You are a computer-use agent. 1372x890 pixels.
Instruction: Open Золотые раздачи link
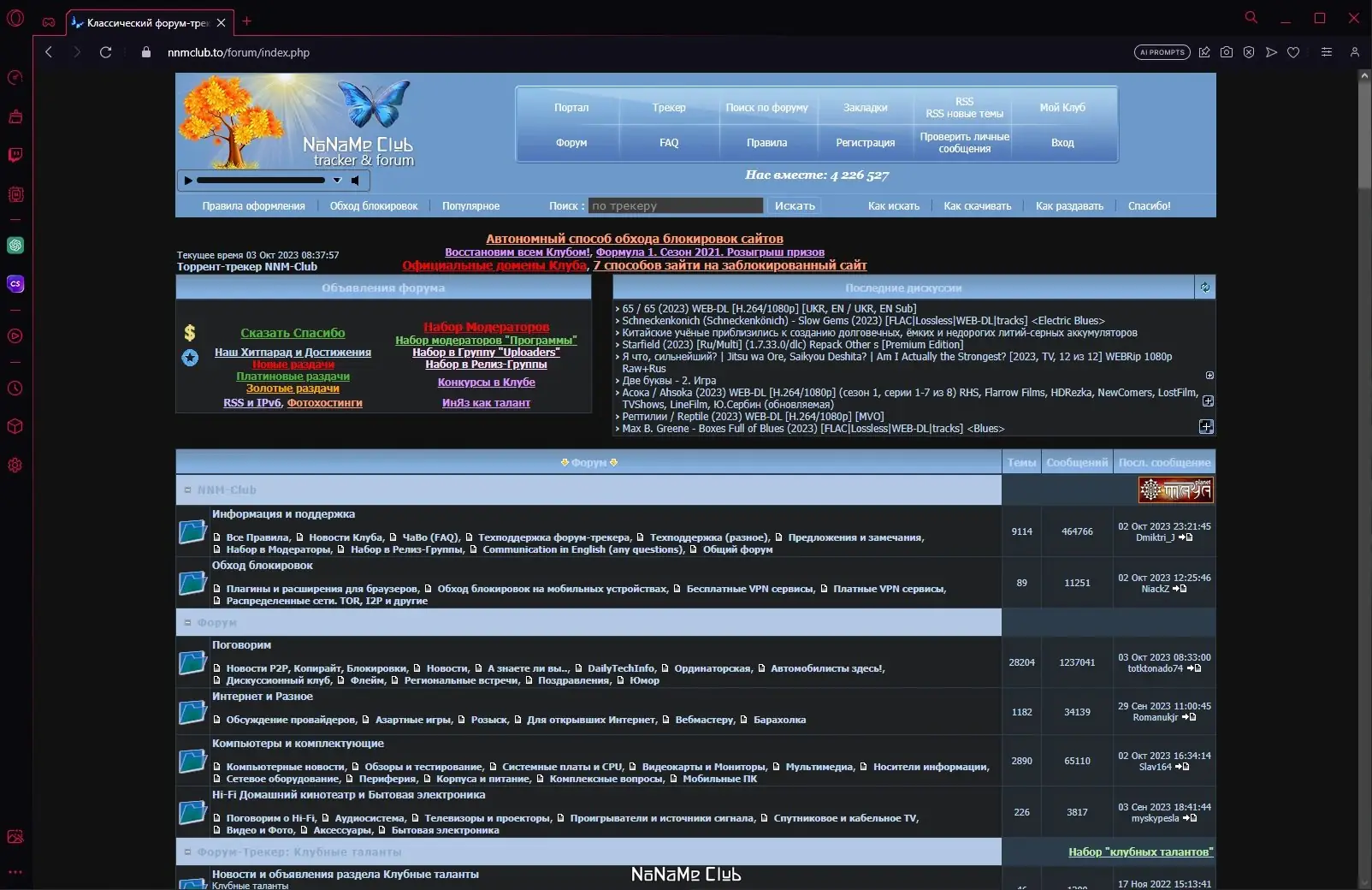pyautogui.click(x=293, y=389)
